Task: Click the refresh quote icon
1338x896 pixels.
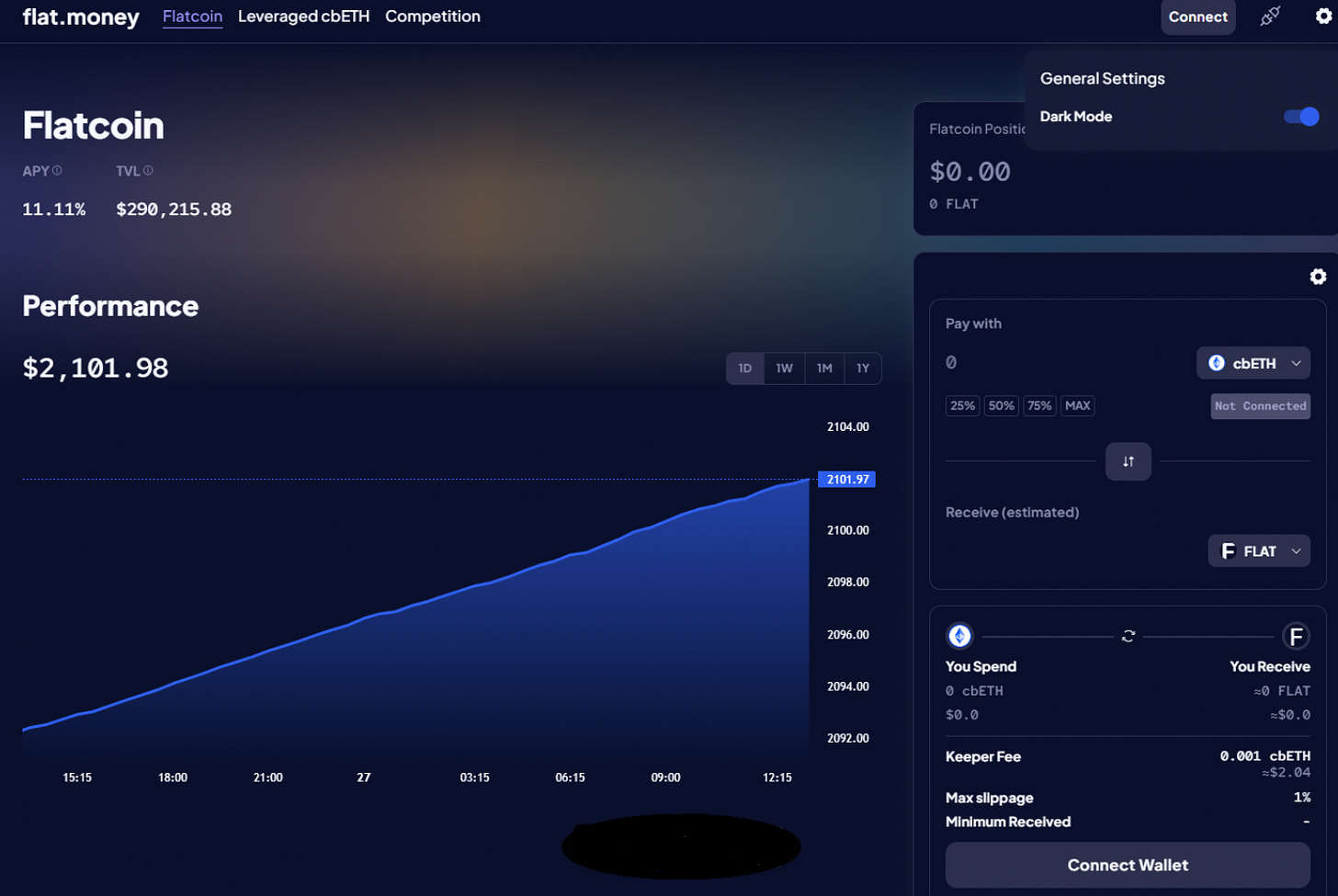Action: pyautogui.click(x=1128, y=636)
